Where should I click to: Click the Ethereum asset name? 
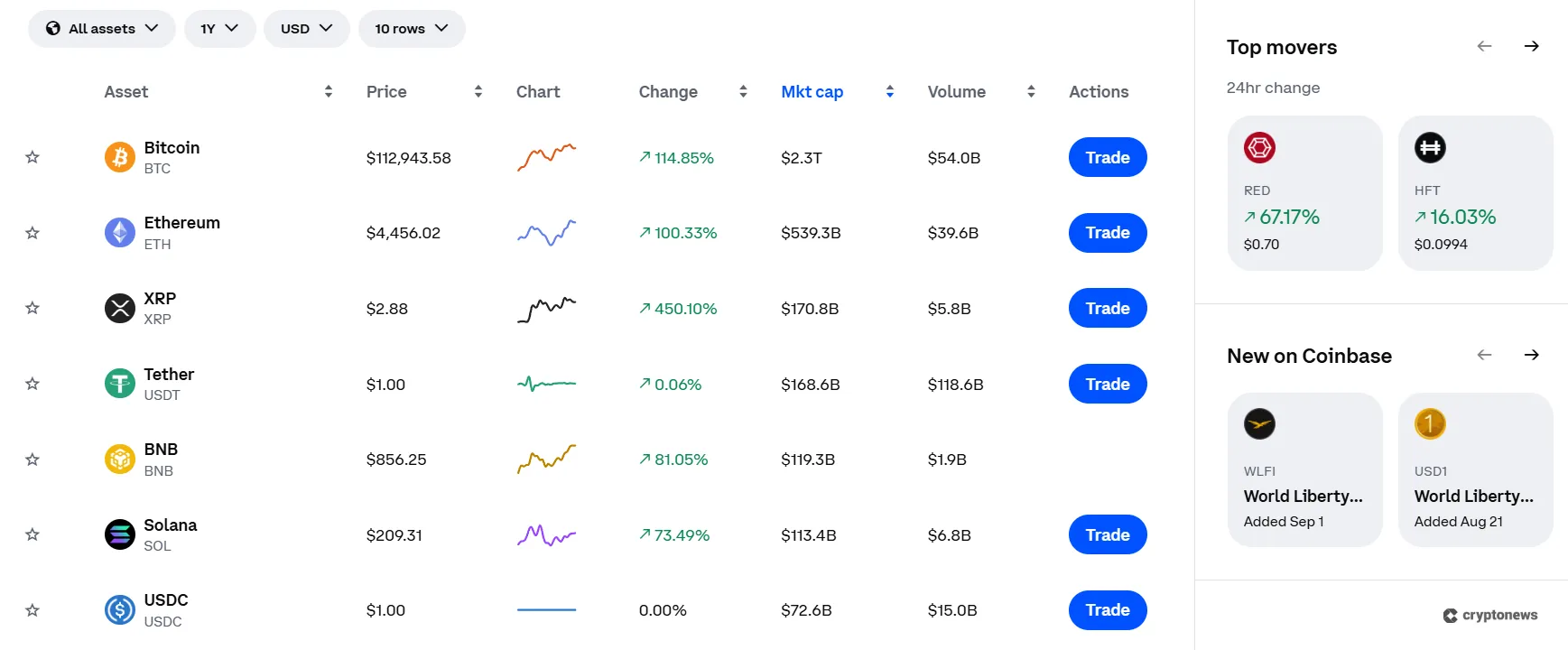click(x=181, y=223)
